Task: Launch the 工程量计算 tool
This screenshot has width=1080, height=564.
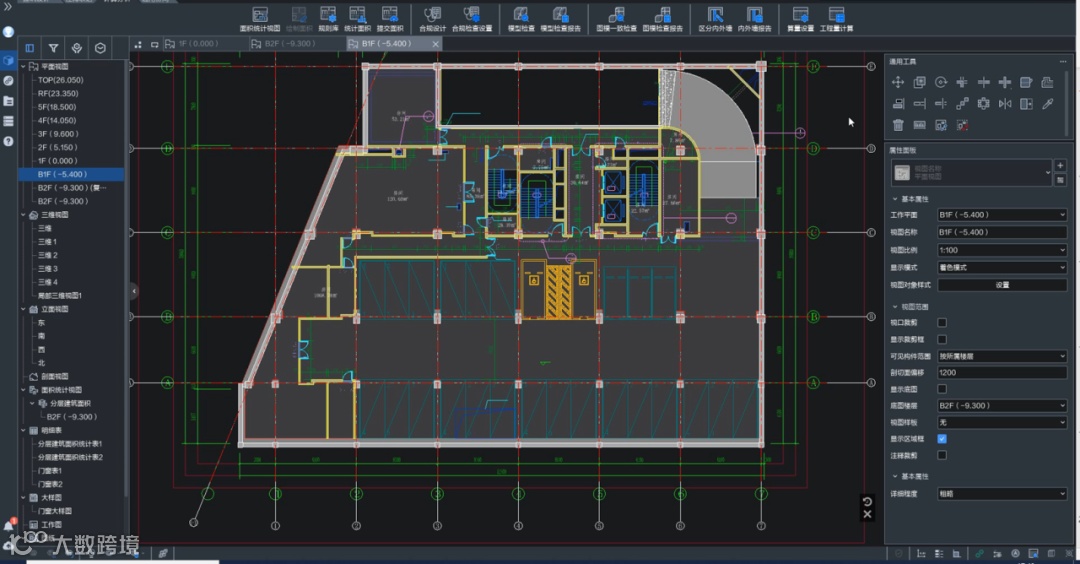Action: (x=836, y=19)
